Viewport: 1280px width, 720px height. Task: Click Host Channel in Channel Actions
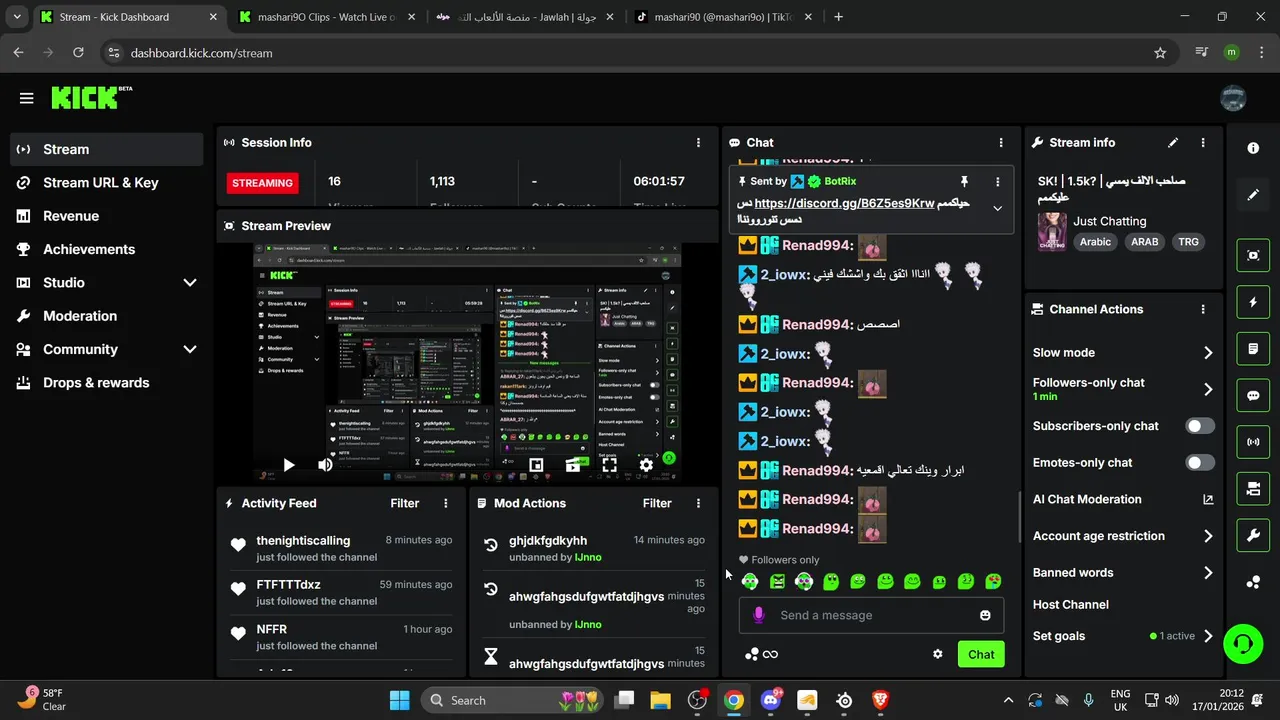click(1071, 604)
